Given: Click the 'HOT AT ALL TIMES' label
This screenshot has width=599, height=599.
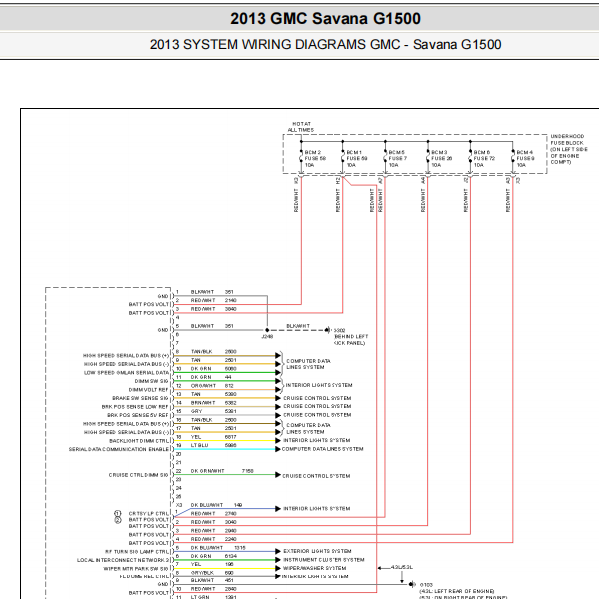Looking at the screenshot, I should tap(301, 127).
